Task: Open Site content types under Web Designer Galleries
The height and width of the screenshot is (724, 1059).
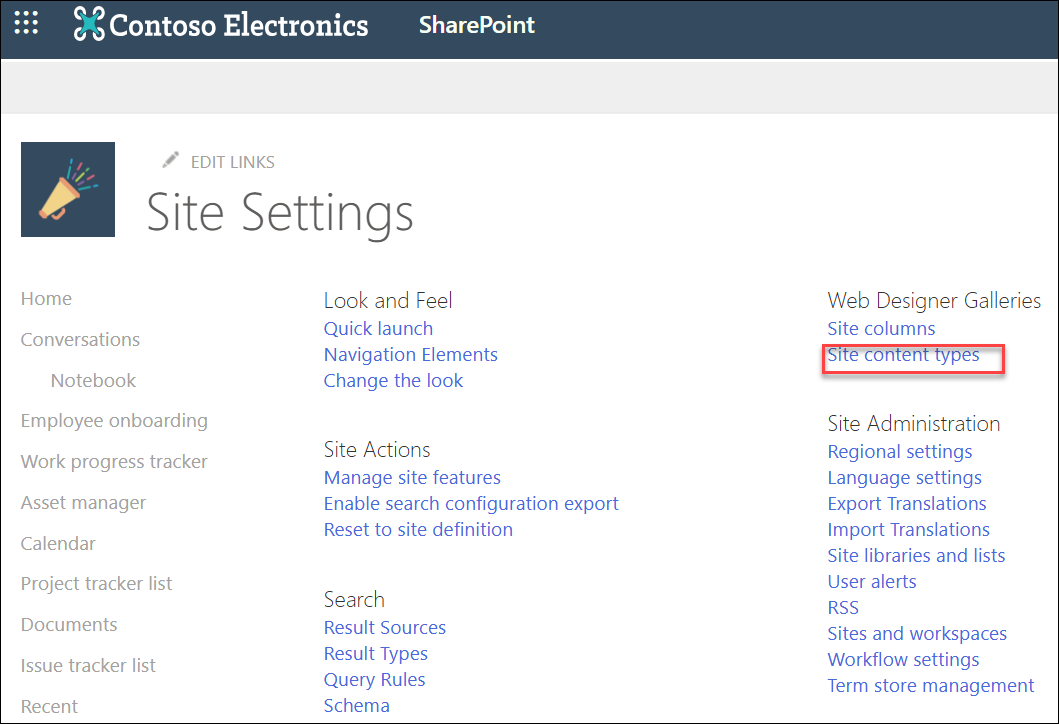Action: click(x=903, y=354)
